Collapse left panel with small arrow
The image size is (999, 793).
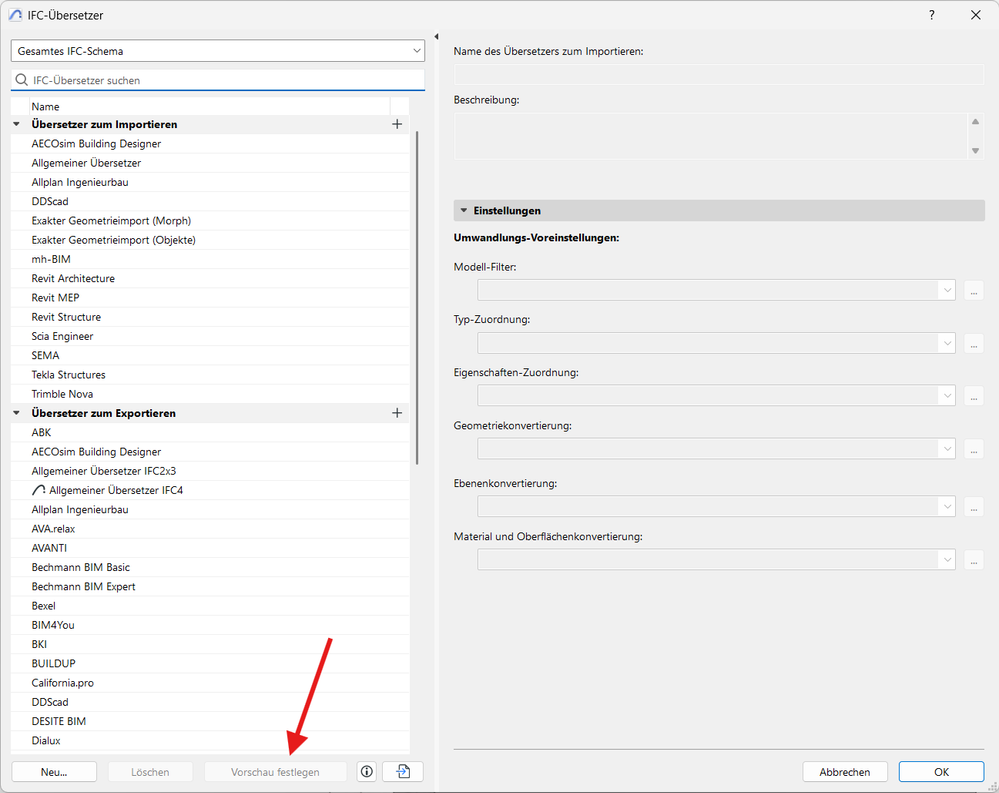point(436,37)
